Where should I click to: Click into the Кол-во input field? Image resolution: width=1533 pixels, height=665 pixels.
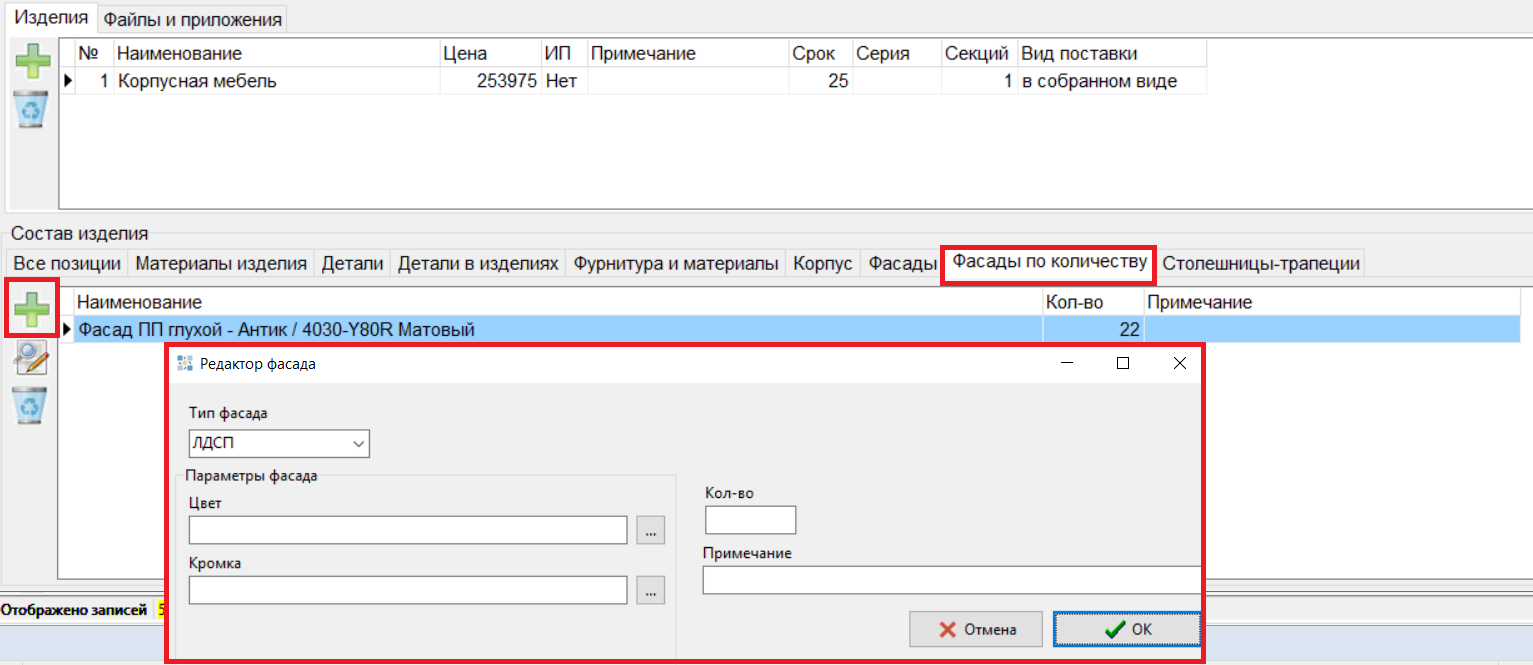coord(750,520)
